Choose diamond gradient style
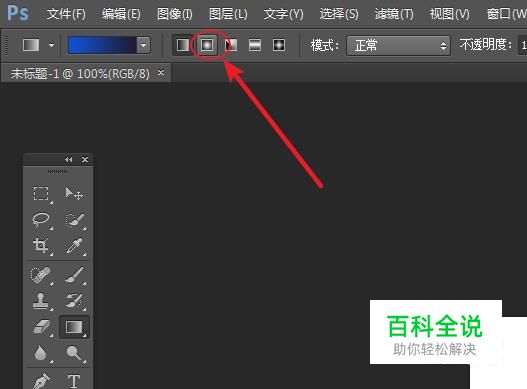The image size is (527, 389). (279, 45)
